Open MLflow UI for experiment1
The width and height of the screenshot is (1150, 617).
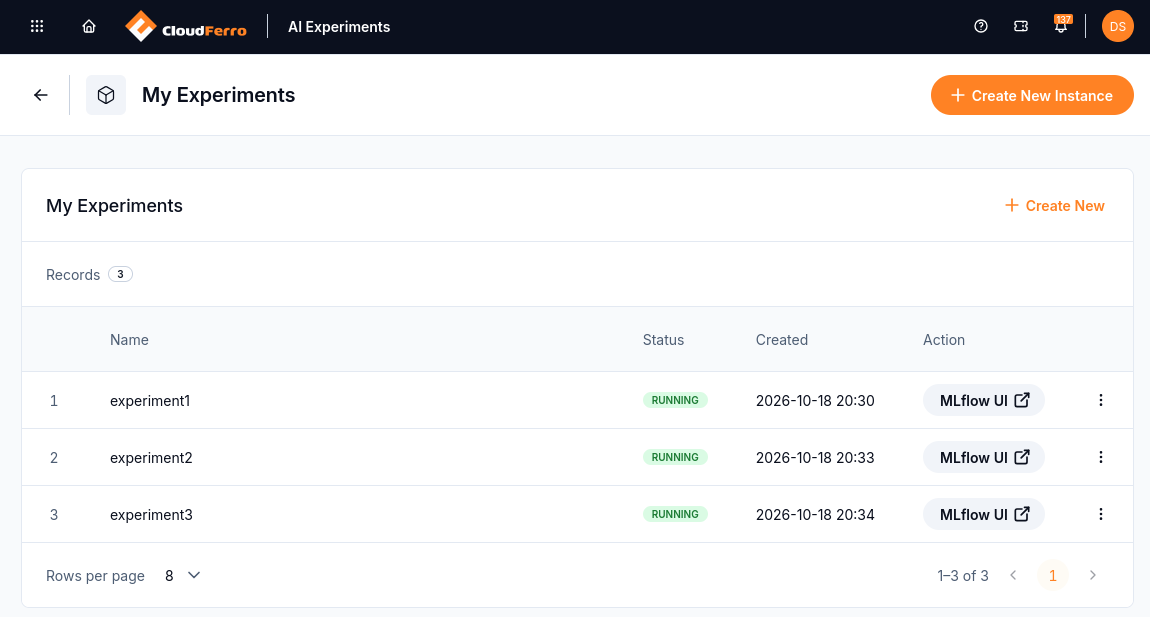pos(984,400)
